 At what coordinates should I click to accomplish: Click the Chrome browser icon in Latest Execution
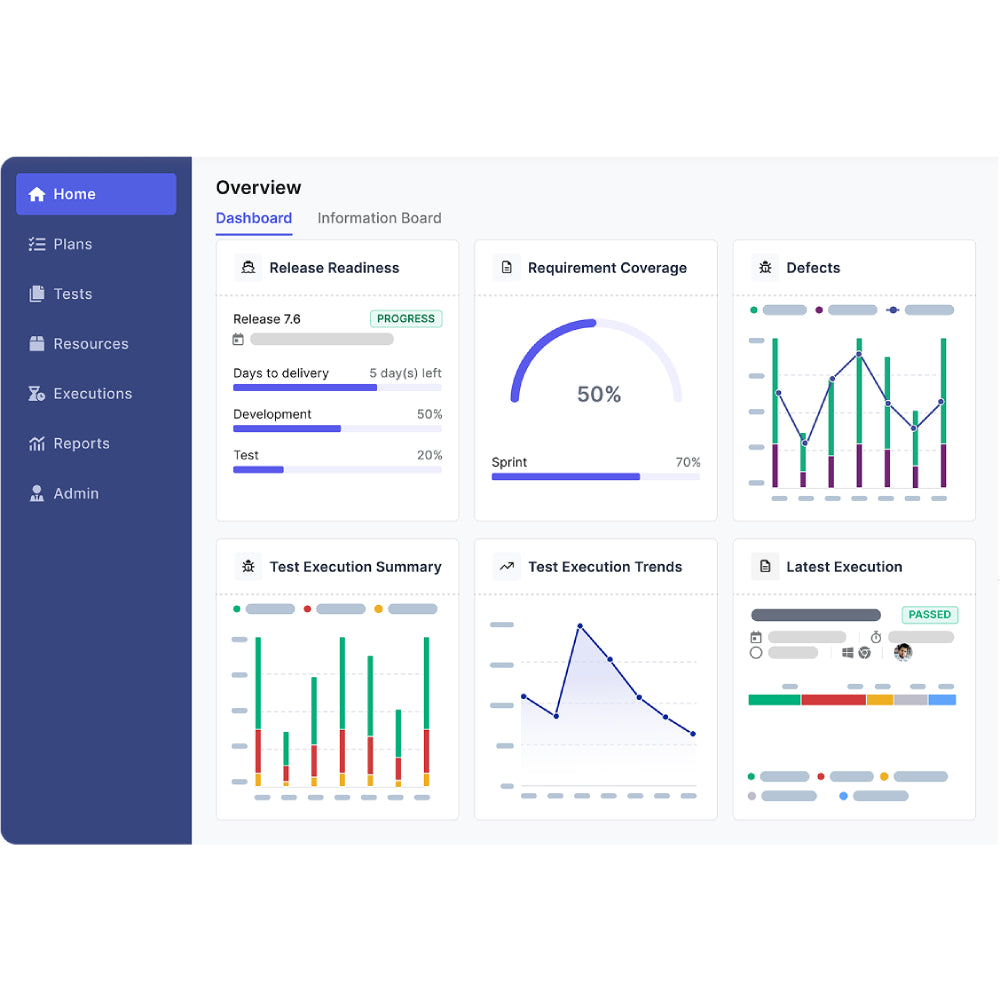[864, 652]
